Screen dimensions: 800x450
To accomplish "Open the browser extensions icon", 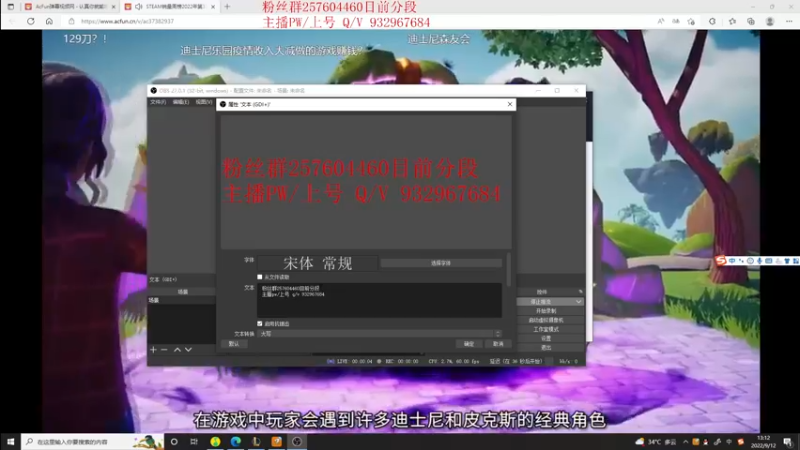I will coord(712,21).
